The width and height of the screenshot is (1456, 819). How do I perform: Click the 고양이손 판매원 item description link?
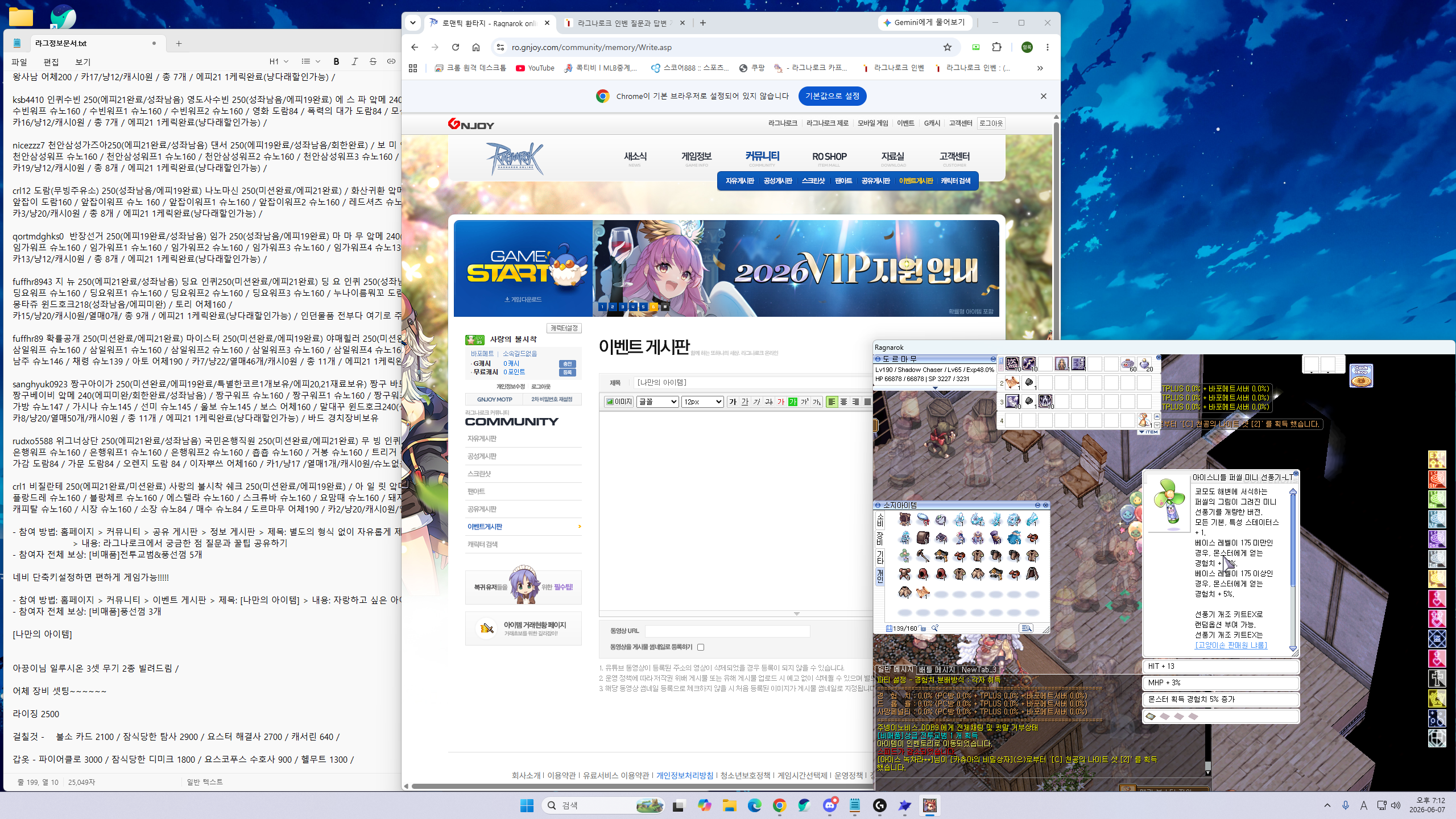[1231, 646]
